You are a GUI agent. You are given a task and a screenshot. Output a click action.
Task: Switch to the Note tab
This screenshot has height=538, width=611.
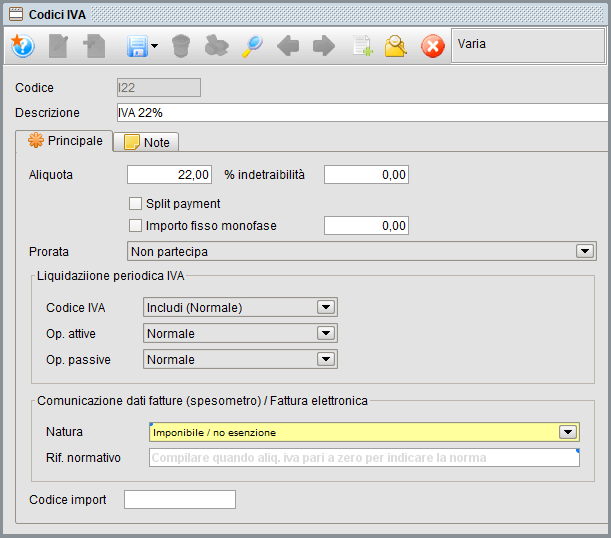coord(146,143)
